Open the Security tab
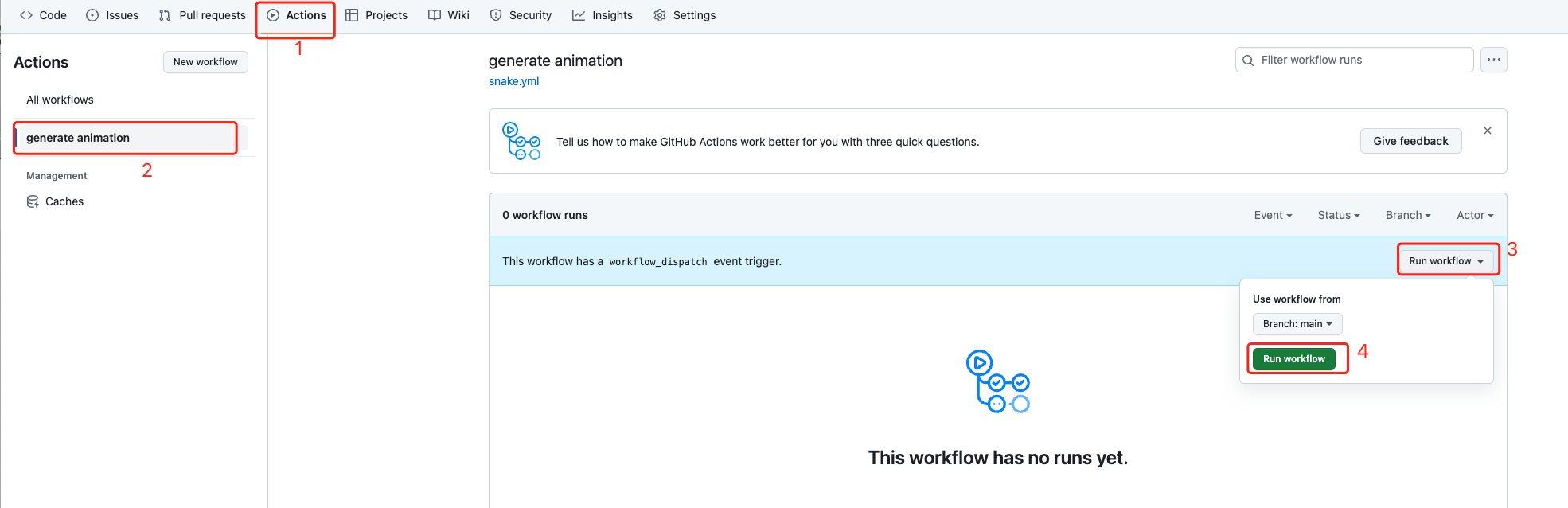Image resolution: width=1568 pixels, height=508 pixels. click(521, 15)
